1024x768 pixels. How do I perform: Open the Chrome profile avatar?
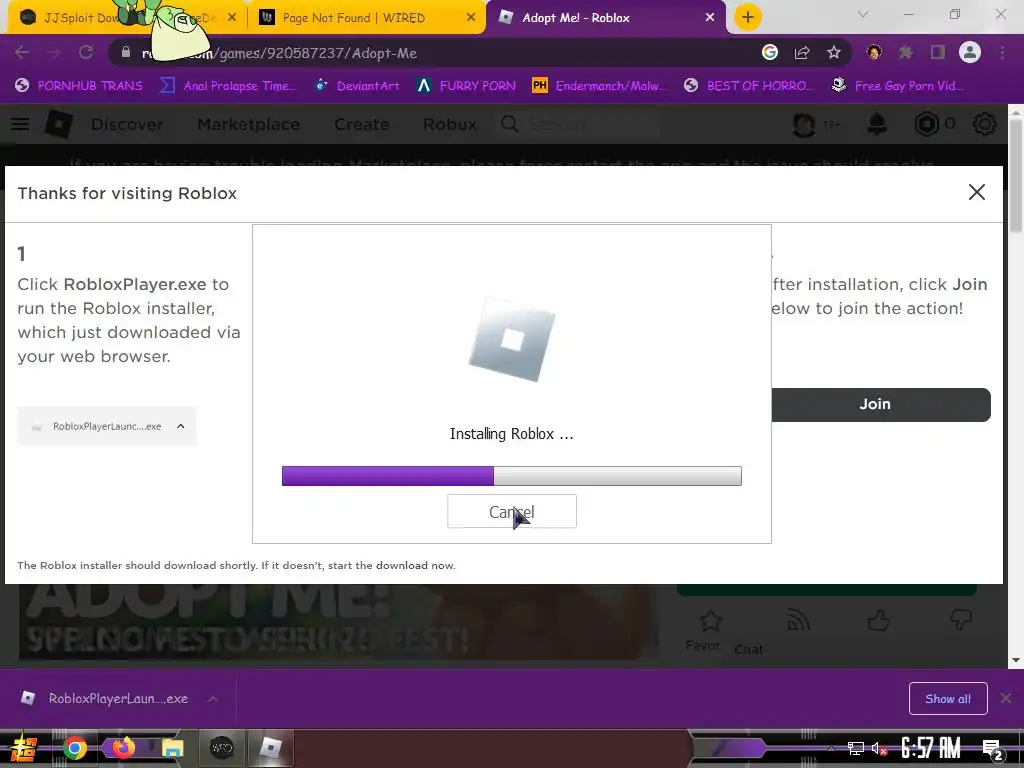(x=970, y=52)
